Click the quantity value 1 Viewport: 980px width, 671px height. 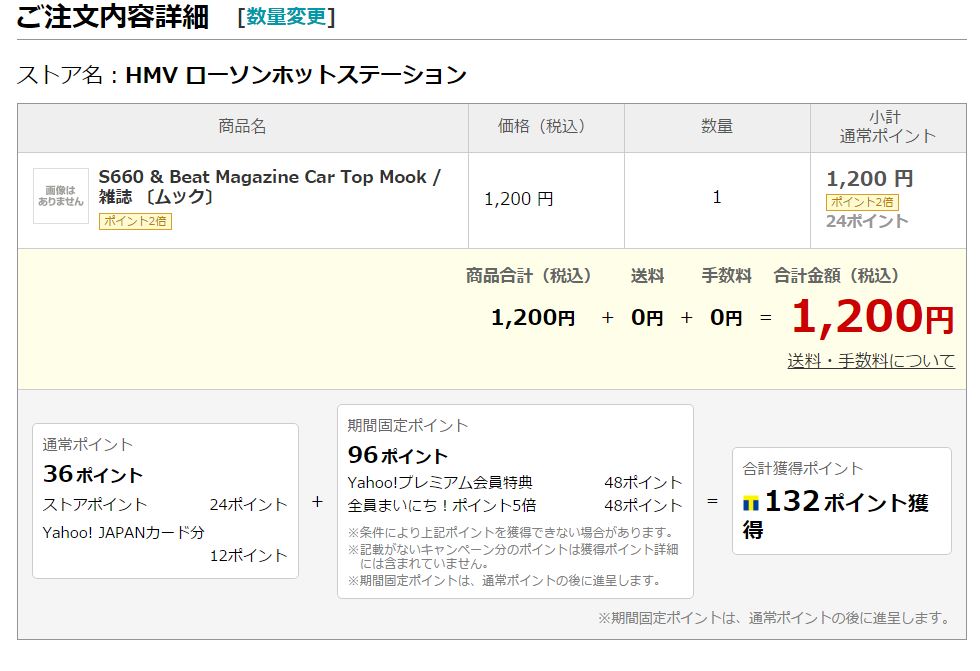(x=717, y=197)
